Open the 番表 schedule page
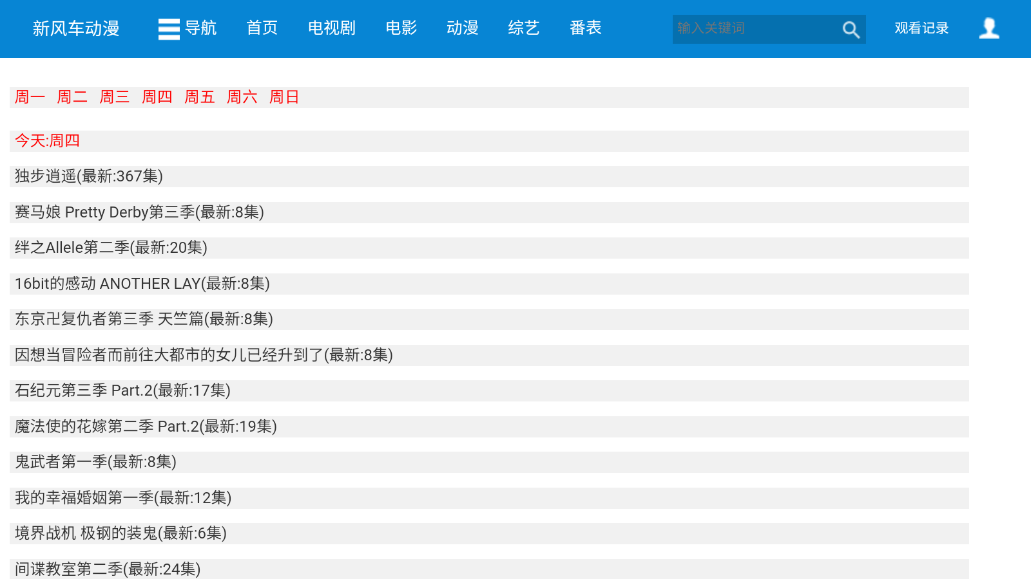The height and width of the screenshot is (579, 1031). coord(584,28)
